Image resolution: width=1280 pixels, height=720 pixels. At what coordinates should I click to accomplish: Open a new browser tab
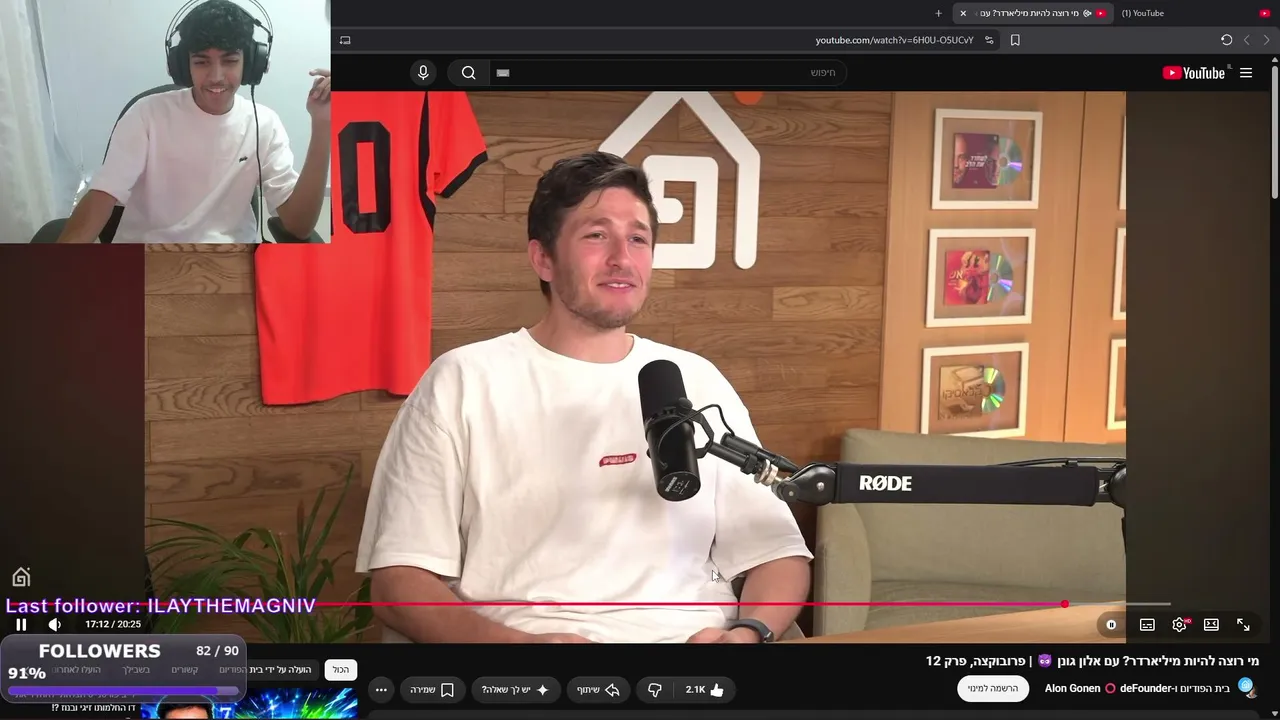pyautogui.click(x=938, y=13)
